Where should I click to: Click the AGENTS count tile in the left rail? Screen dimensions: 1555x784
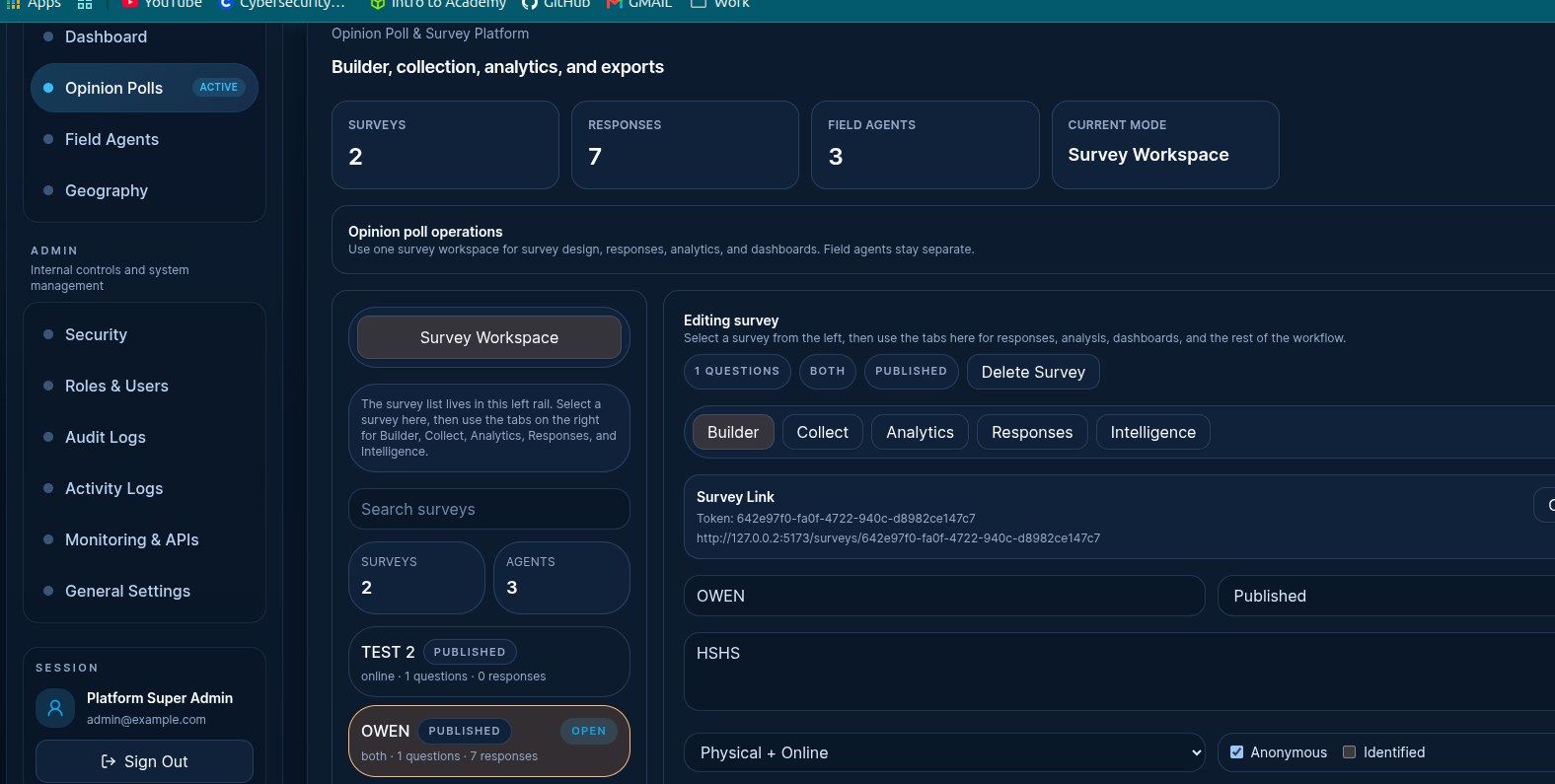click(x=561, y=578)
